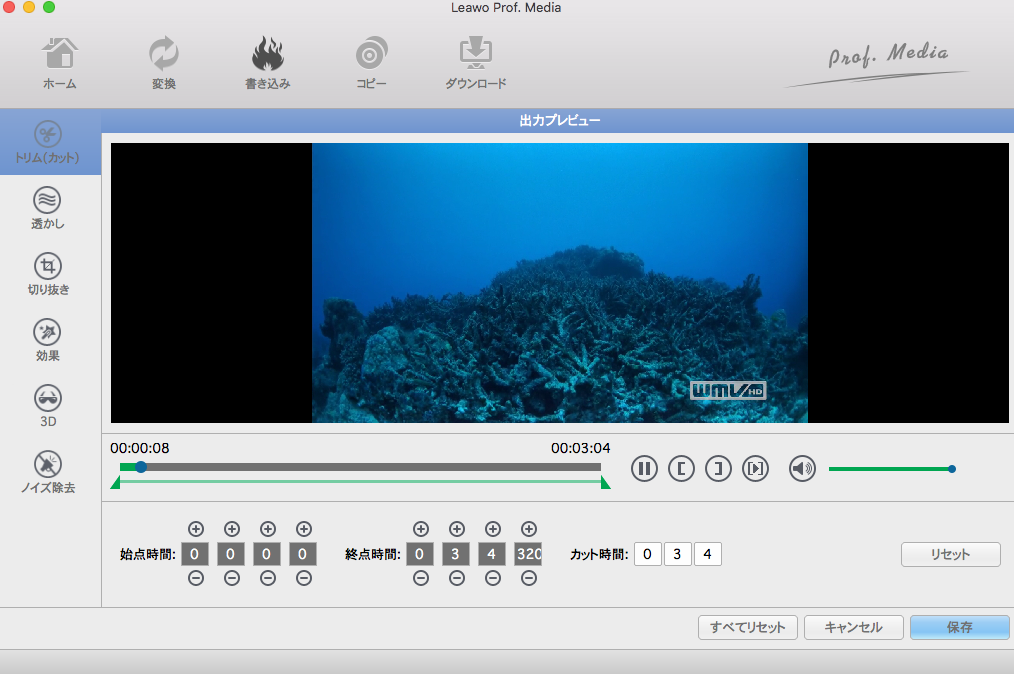
Task: Set trim start point with [ button
Action: (x=681, y=468)
